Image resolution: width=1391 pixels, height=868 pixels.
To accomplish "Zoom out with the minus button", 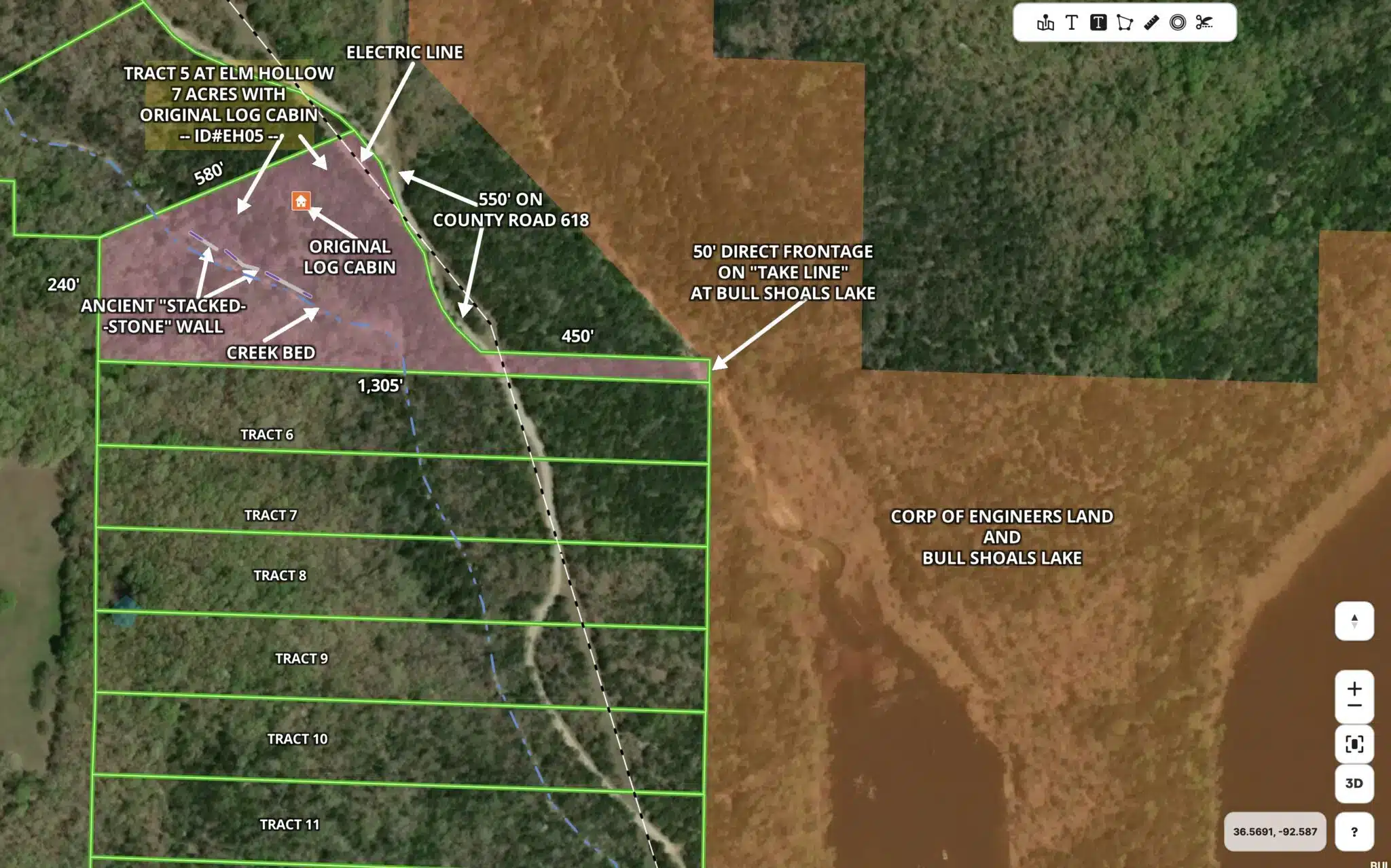I will pyautogui.click(x=1354, y=706).
